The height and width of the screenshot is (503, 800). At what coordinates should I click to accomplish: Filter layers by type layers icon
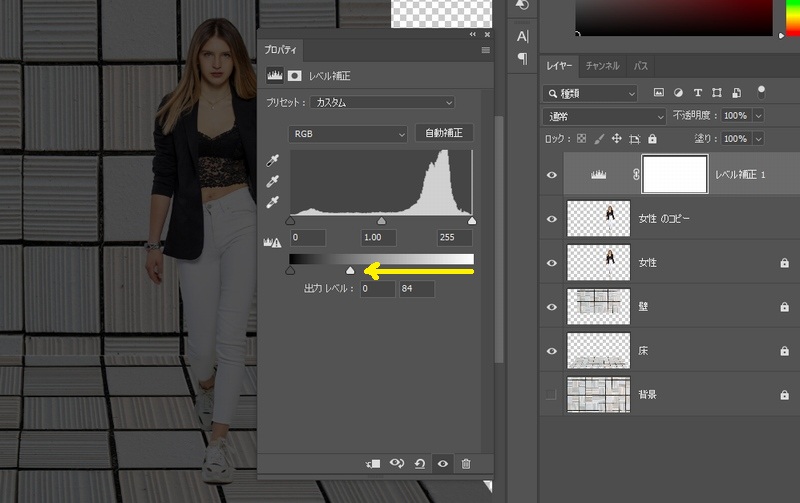coord(698,93)
